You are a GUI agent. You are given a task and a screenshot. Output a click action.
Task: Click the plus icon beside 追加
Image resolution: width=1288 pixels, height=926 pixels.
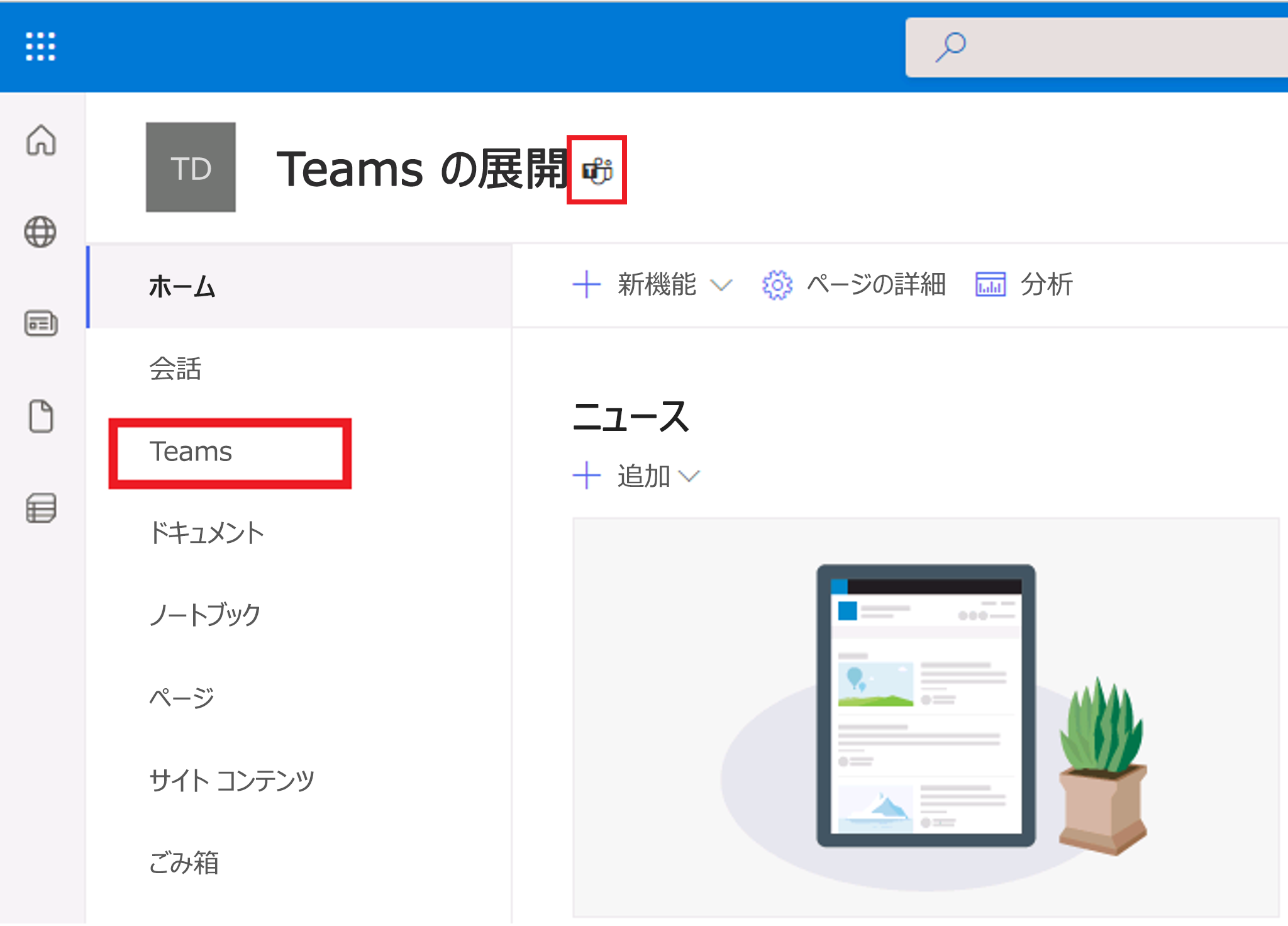(x=587, y=476)
